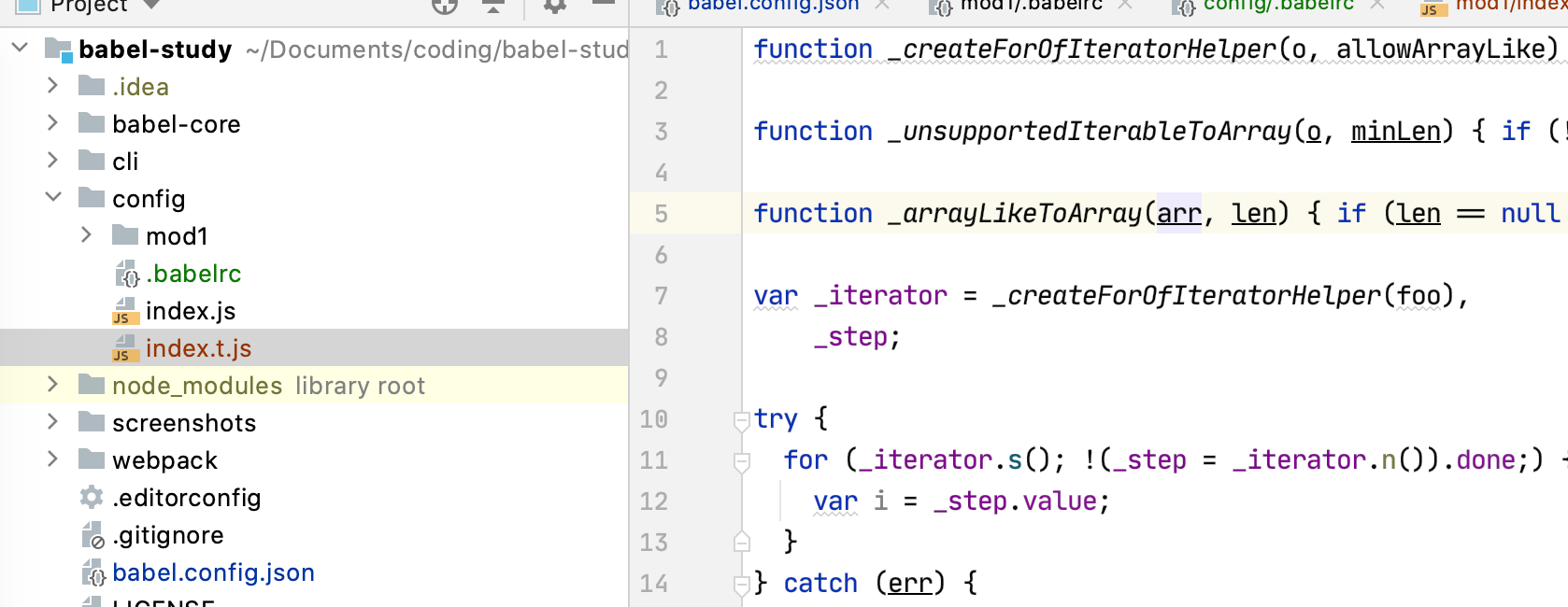1568x607 pixels.
Task: Switch to the mod1/.babelrc editor tab
Action: point(1031,6)
